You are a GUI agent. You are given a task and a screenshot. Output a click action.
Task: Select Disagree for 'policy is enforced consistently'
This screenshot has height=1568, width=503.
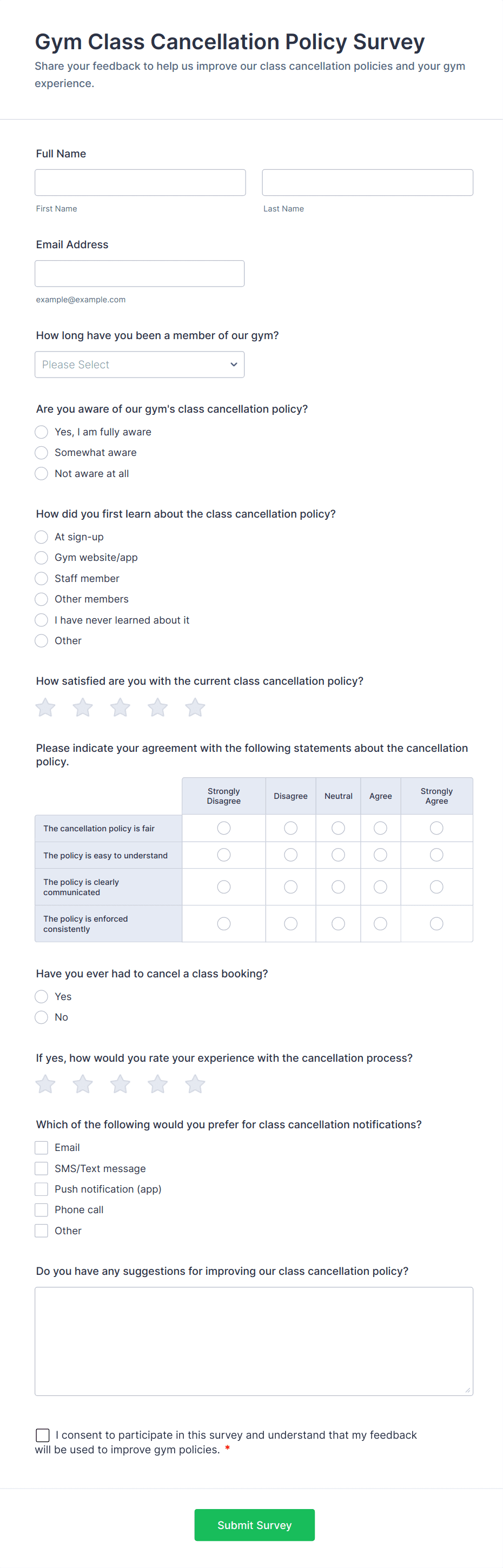(290, 923)
